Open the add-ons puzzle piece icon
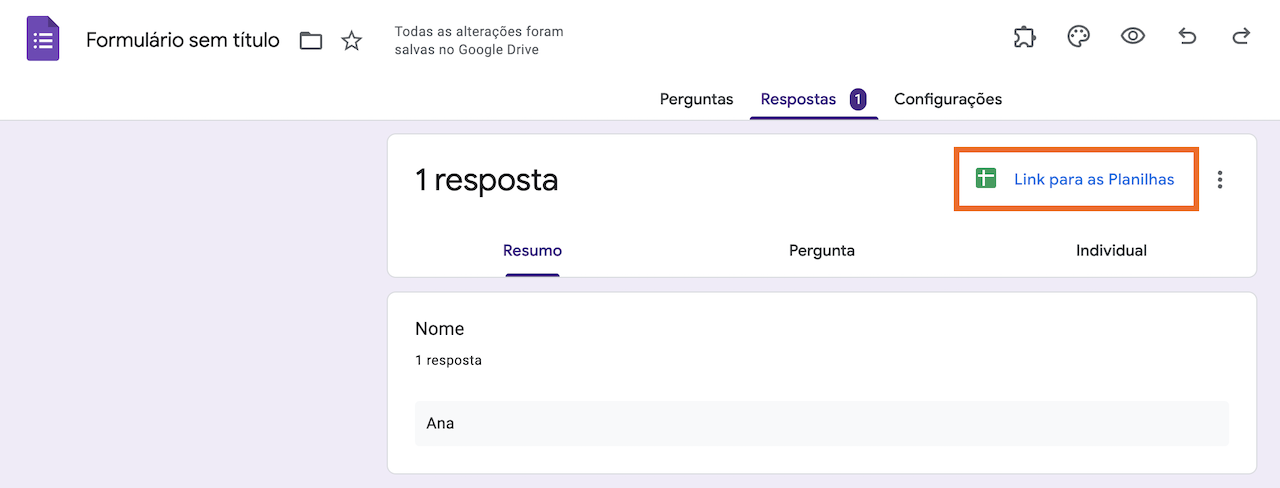Screen dimensions: 1280x488 point(1024,38)
